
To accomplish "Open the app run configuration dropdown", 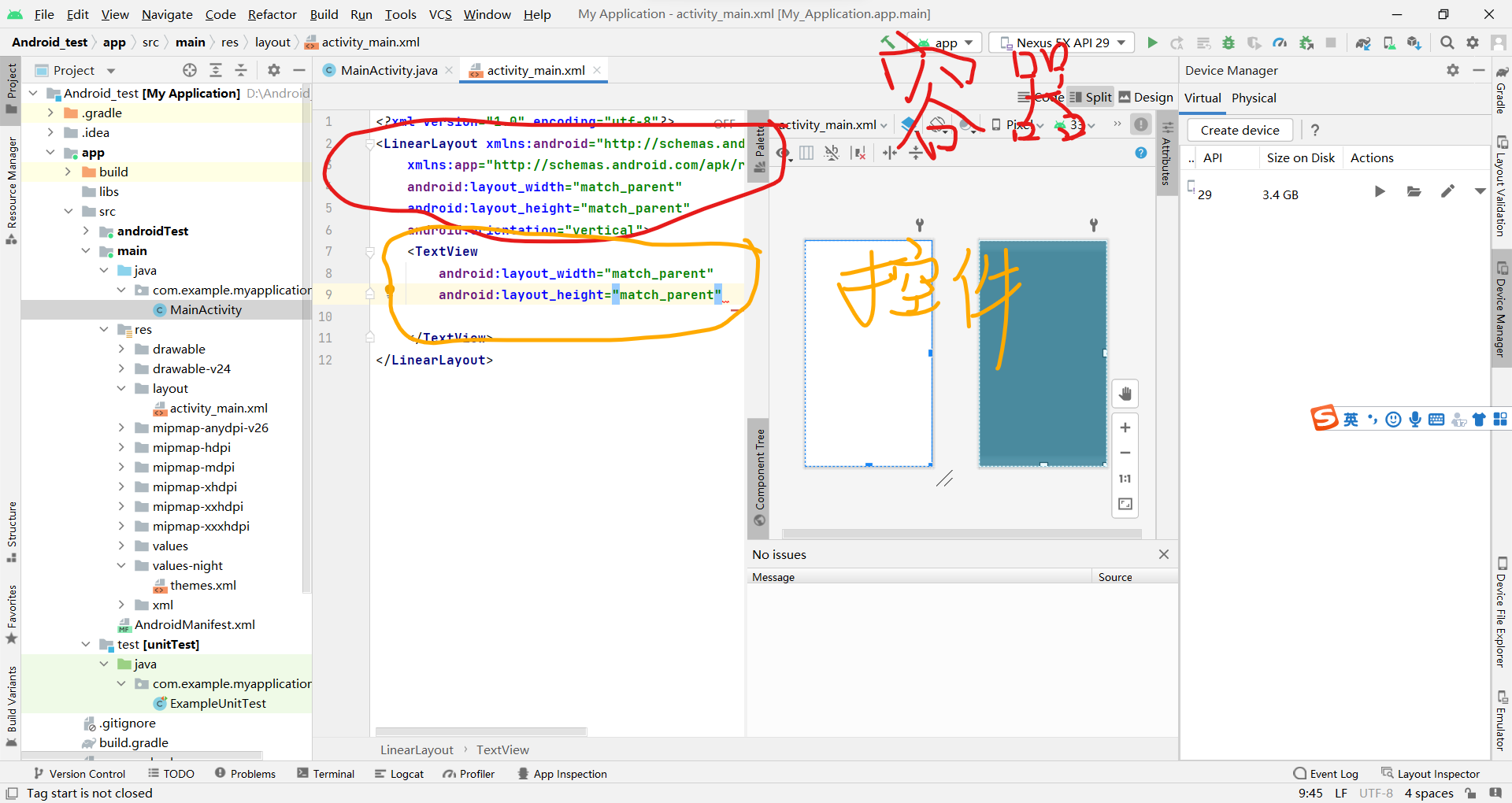I will (943, 43).
